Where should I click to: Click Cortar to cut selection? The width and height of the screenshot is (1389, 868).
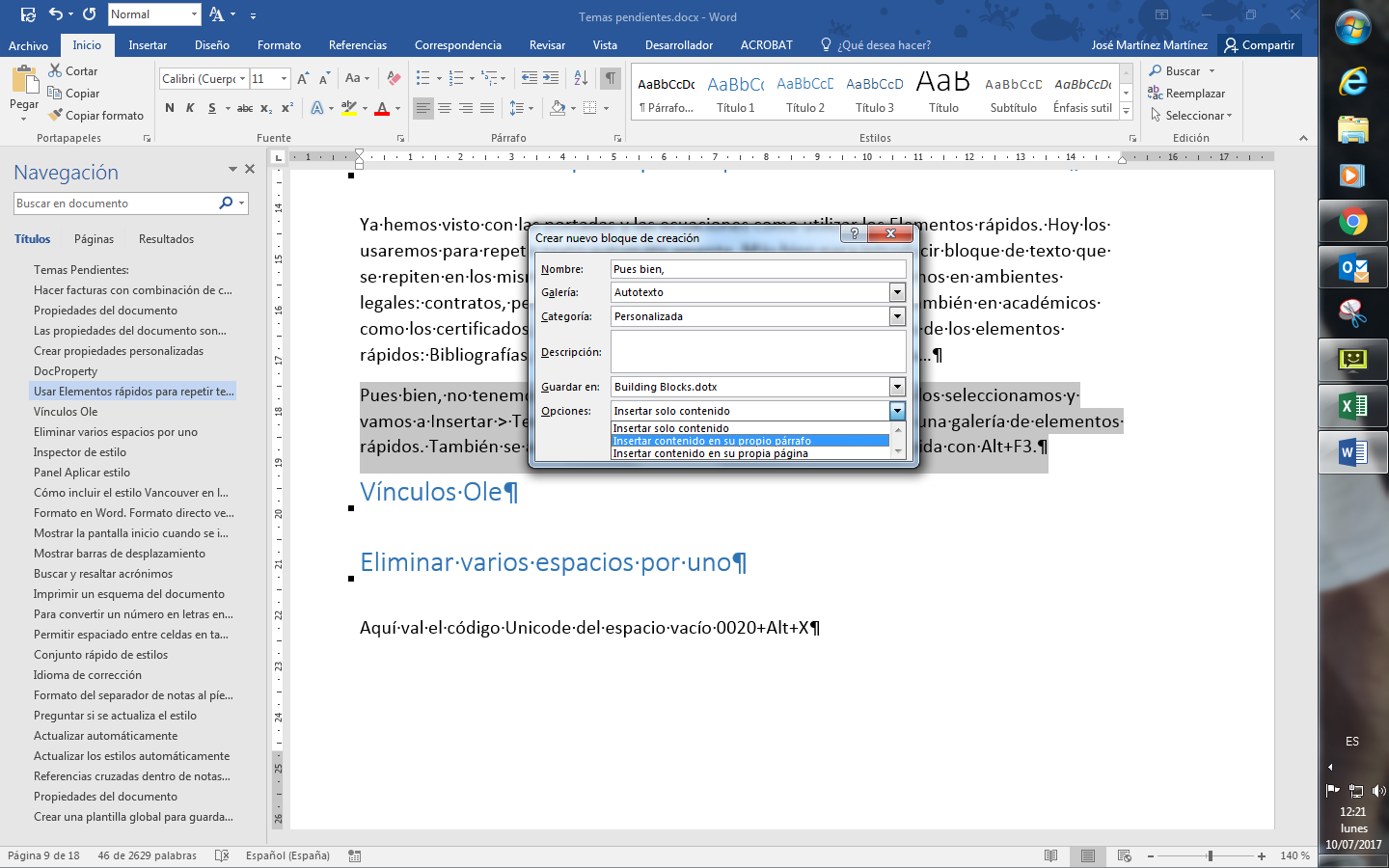(x=72, y=71)
